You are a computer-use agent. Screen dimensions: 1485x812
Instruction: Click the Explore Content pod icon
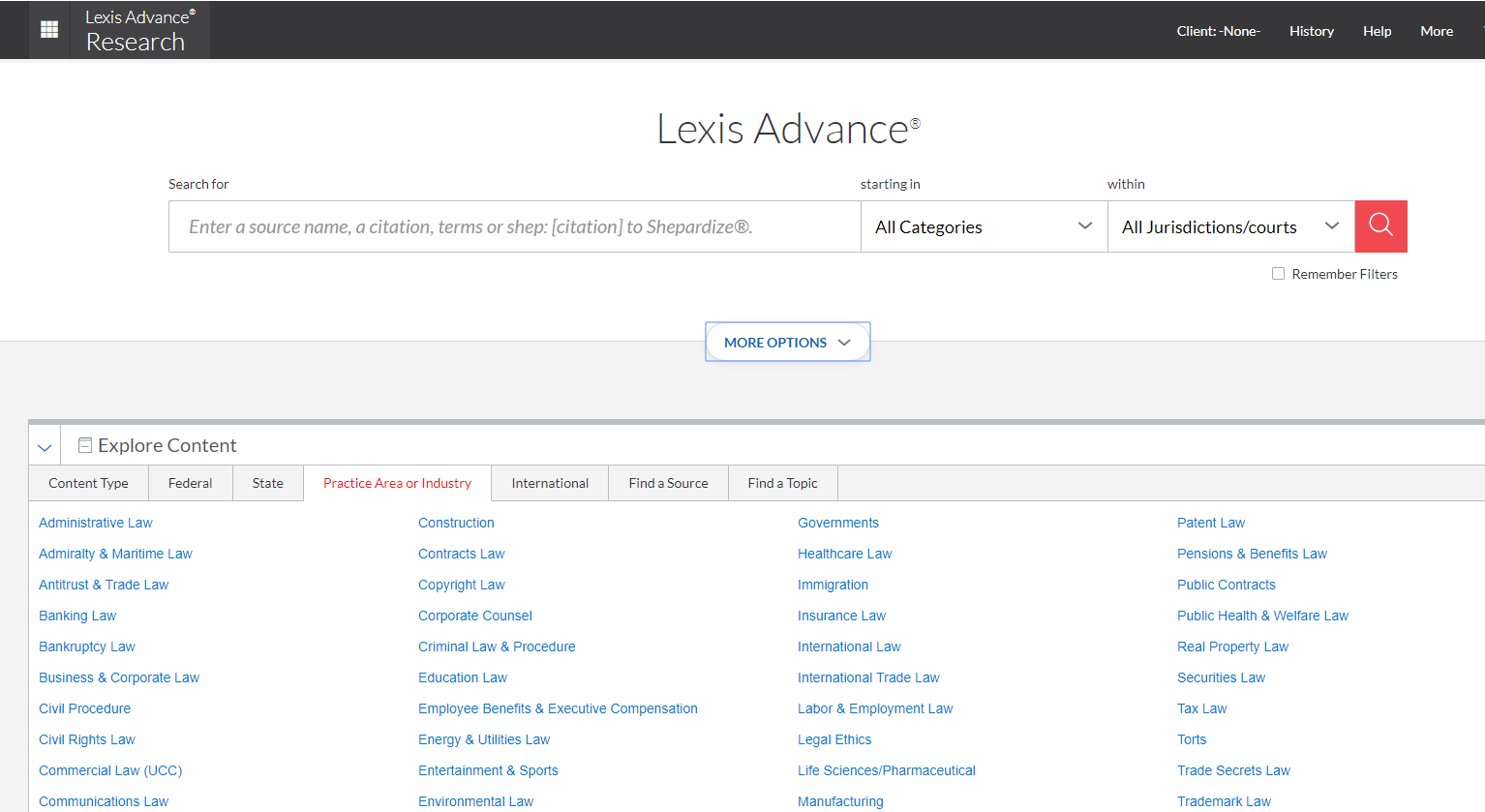click(85, 445)
